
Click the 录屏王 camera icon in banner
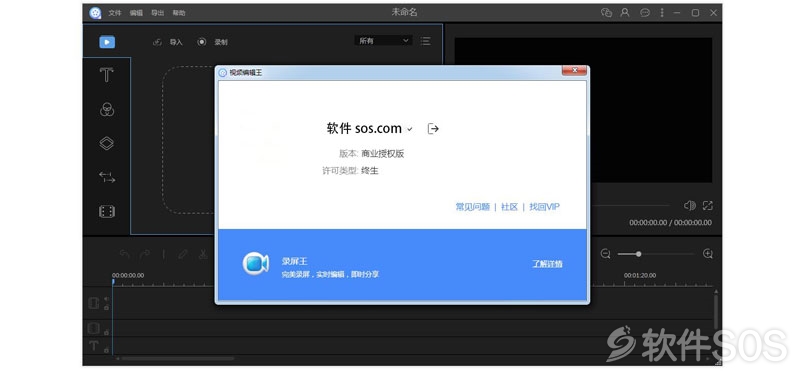tap(255, 264)
